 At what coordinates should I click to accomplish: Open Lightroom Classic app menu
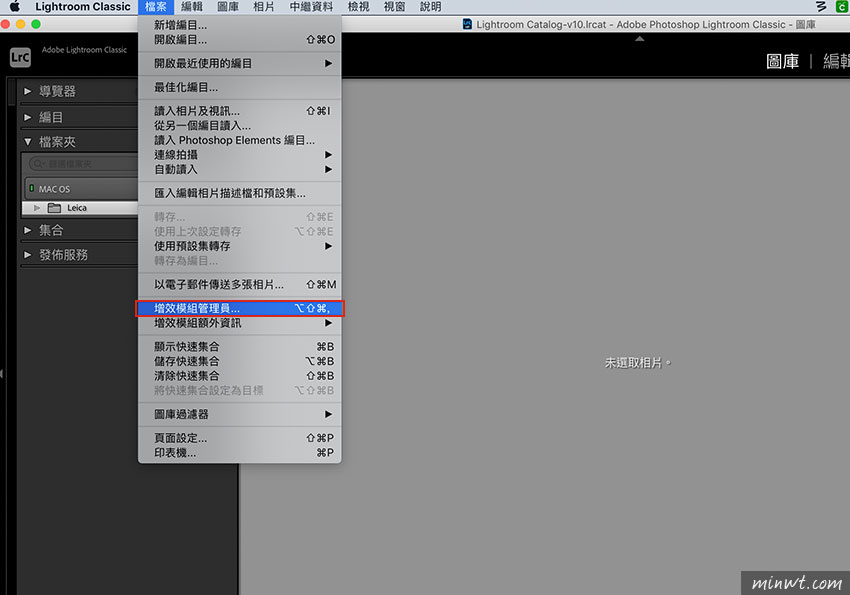coord(83,7)
